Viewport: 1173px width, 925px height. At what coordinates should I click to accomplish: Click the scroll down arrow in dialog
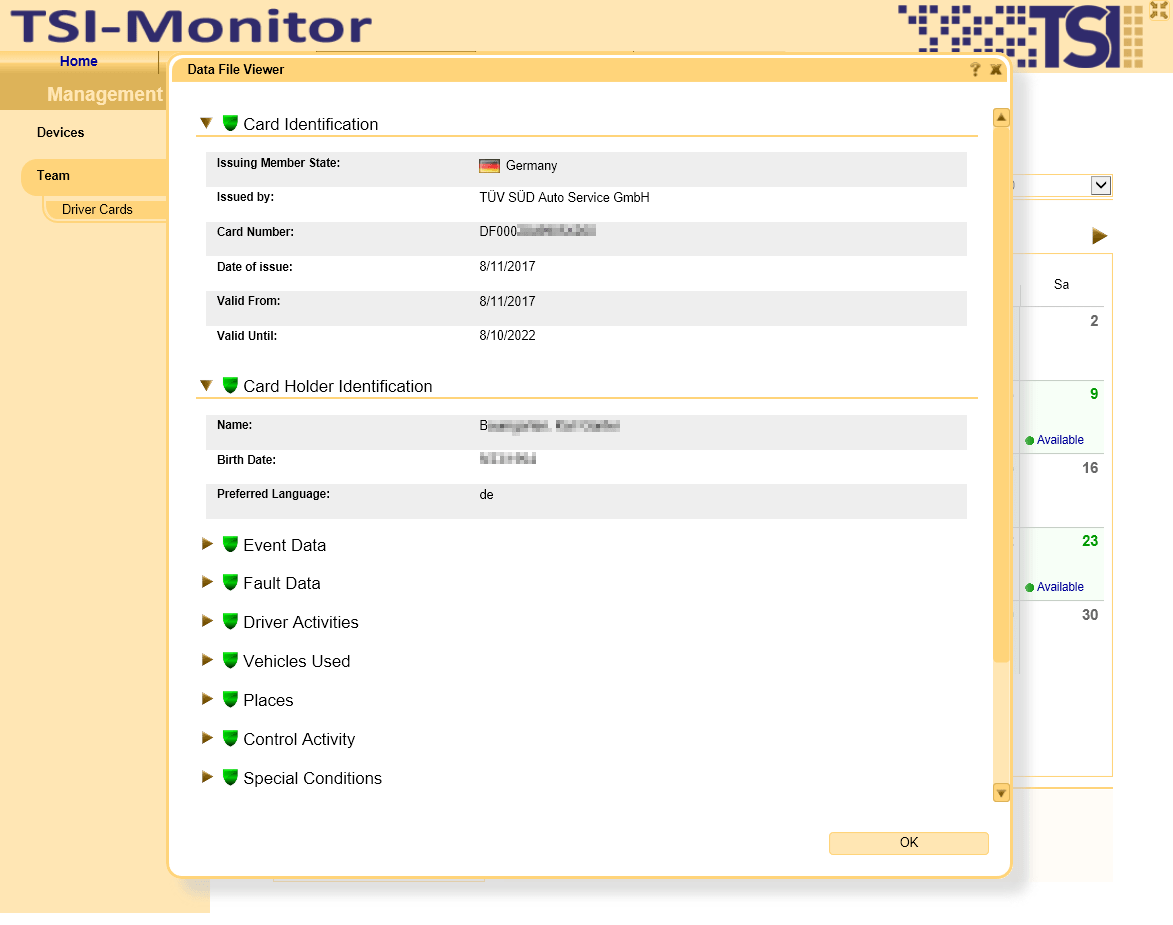[1001, 793]
